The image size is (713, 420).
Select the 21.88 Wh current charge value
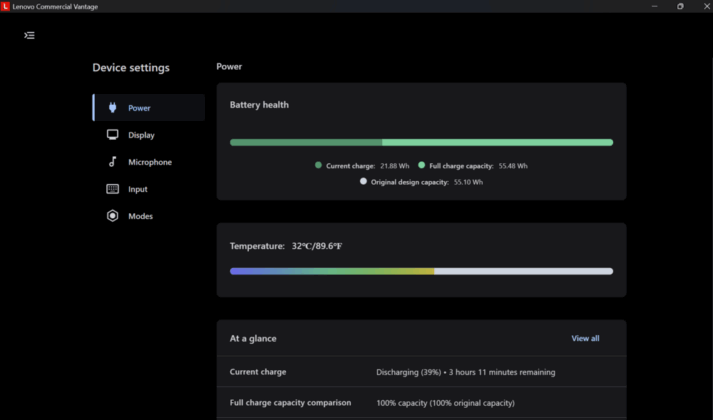pos(395,166)
